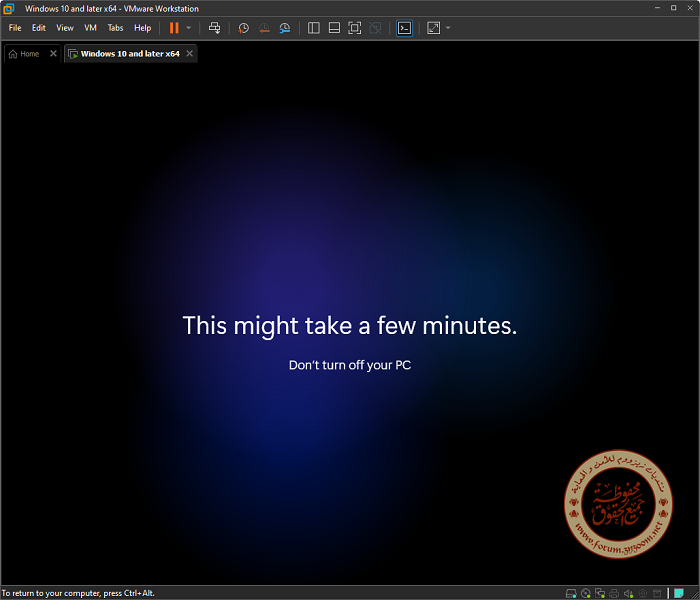Open the File menu
The width and height of the screenshot is (700, 600).
(15, 28)
